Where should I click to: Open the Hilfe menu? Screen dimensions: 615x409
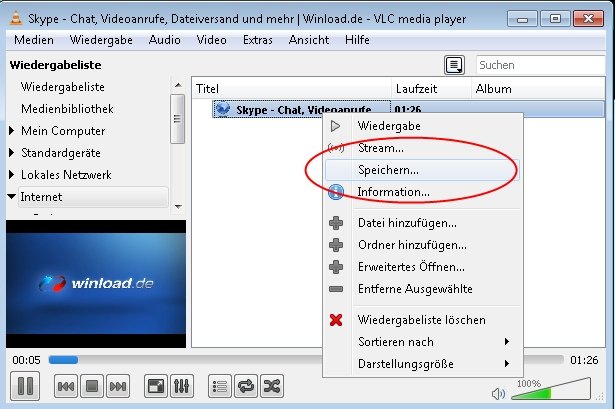[x=357, y=40]
